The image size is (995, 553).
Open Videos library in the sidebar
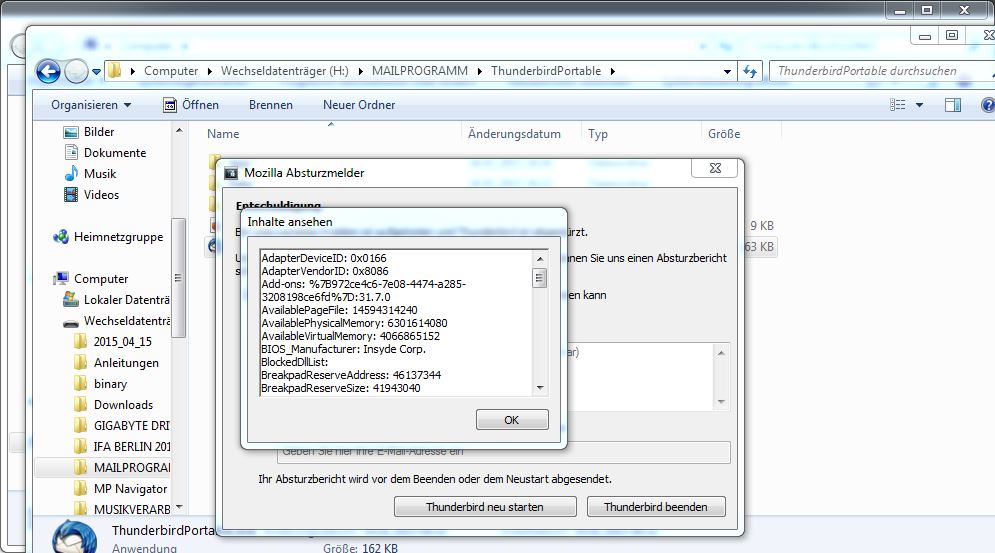coord(91,195)
